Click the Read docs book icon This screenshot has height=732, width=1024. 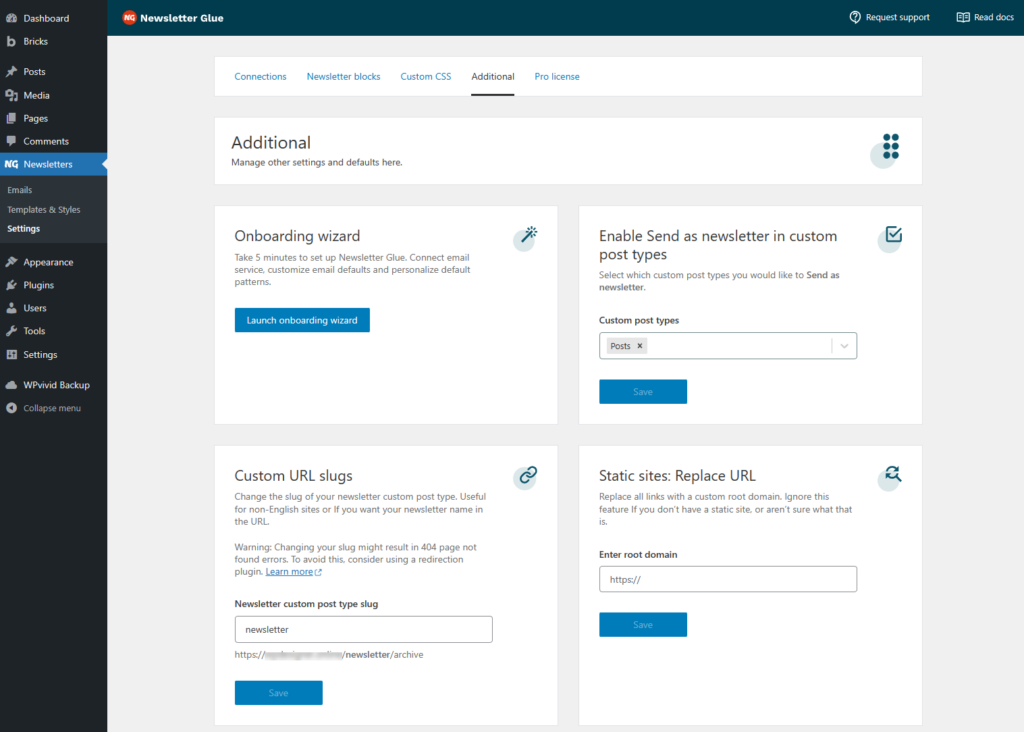(x=963, y=17)
